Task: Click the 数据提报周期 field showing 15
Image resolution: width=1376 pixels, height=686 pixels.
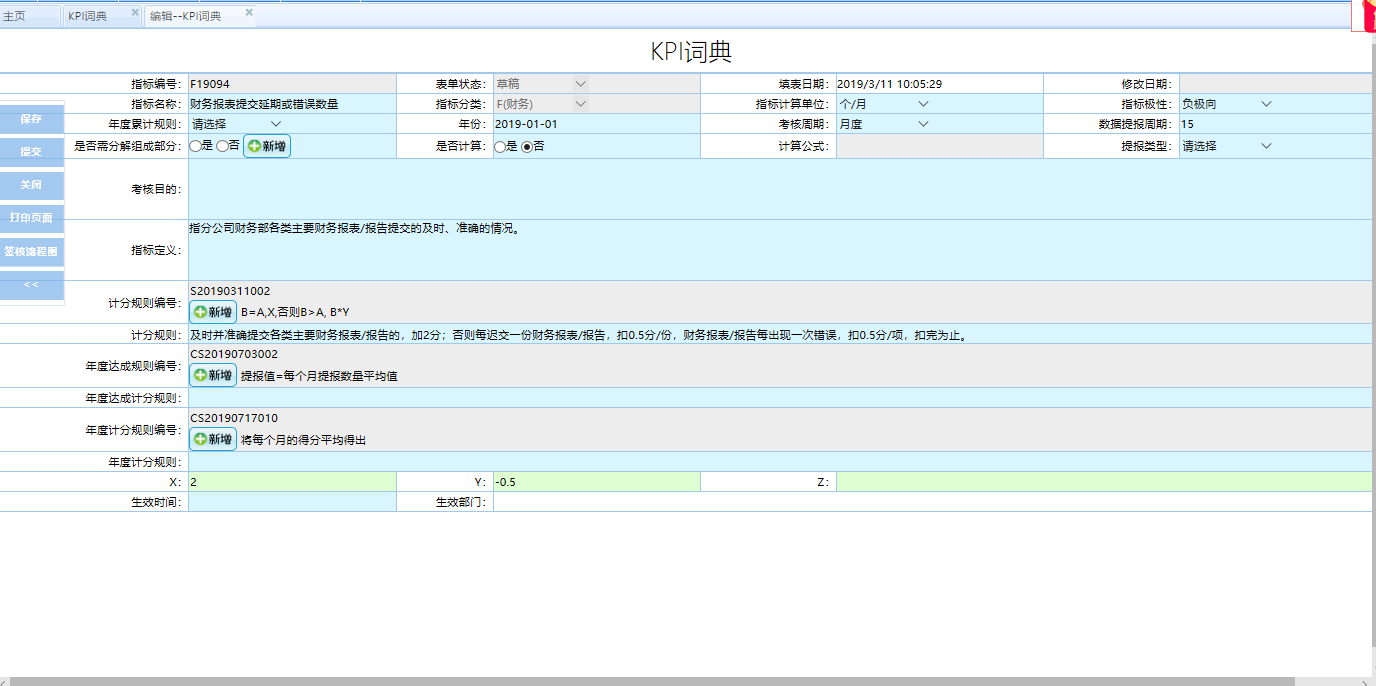Action: (1275, 124)
